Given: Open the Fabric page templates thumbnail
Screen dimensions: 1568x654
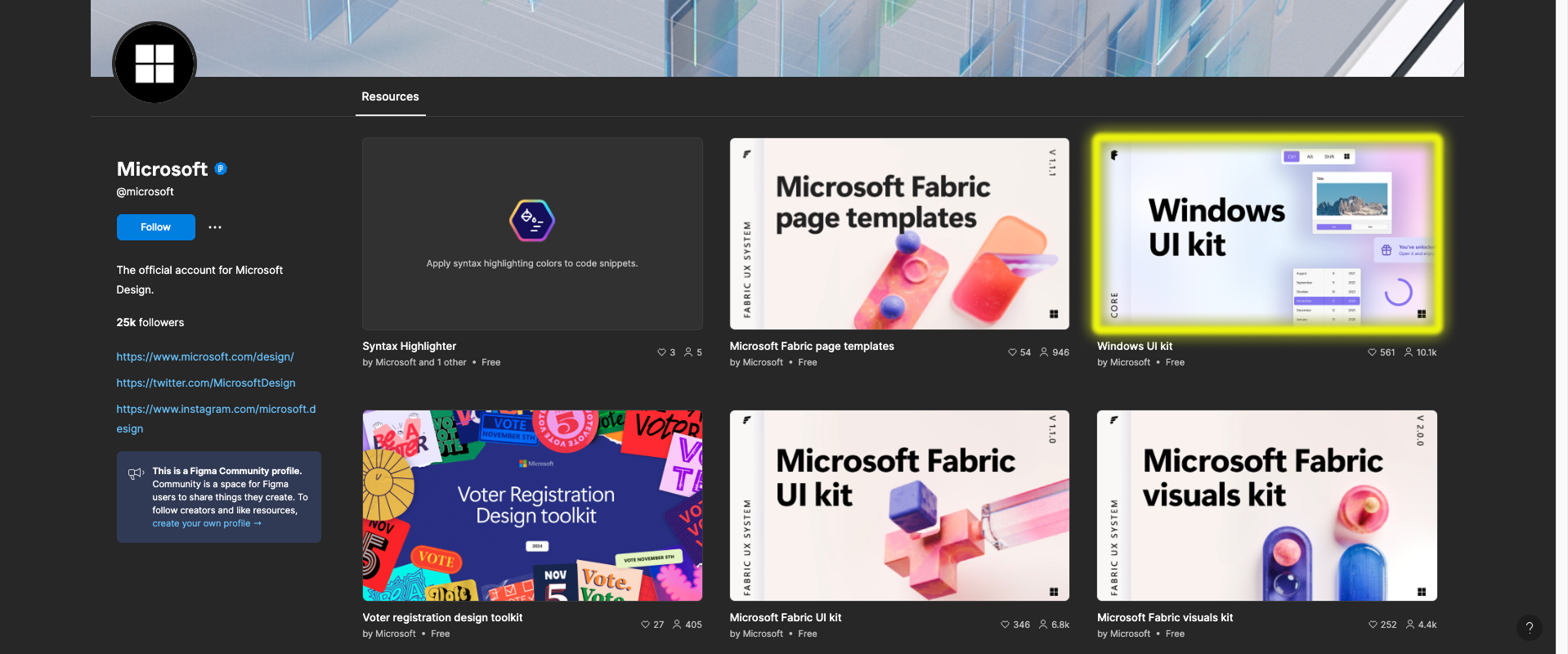Looking at the screenshot, I should pos(899,234).
